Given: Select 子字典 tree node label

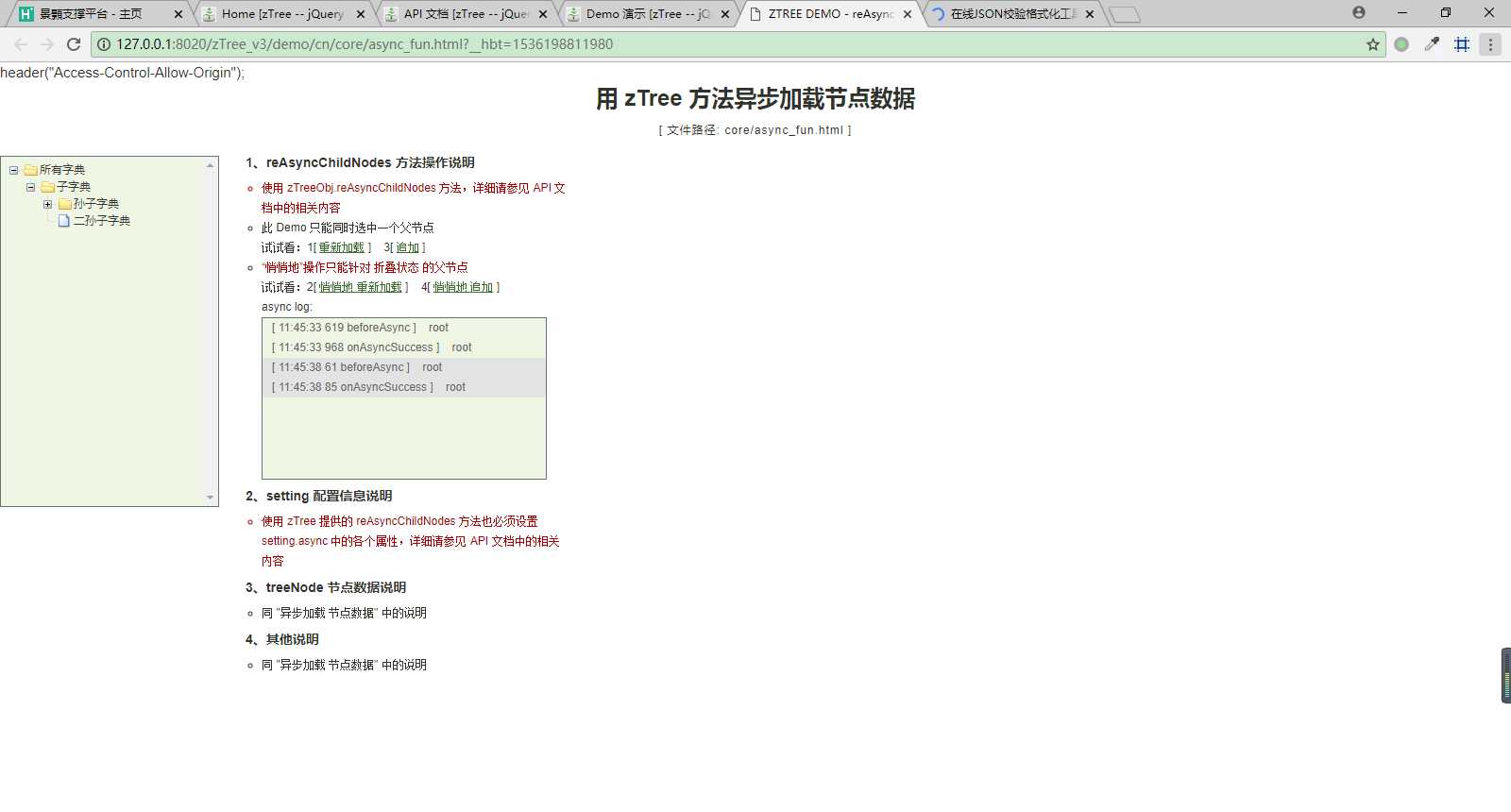Looking at the screenshot, I should pos(74,187).
